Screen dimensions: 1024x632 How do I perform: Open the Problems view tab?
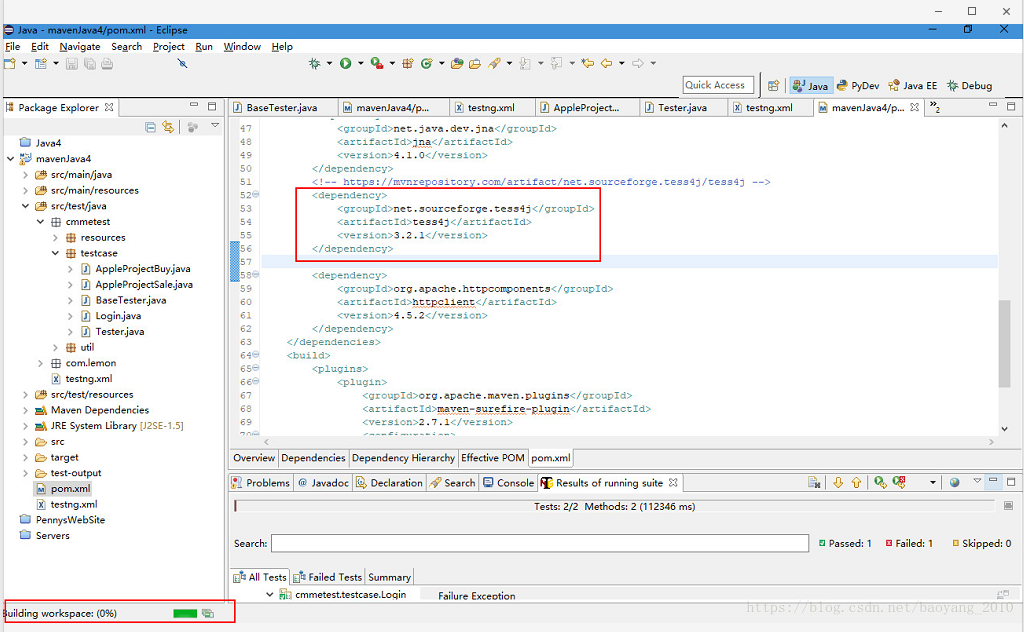(261, 482)
